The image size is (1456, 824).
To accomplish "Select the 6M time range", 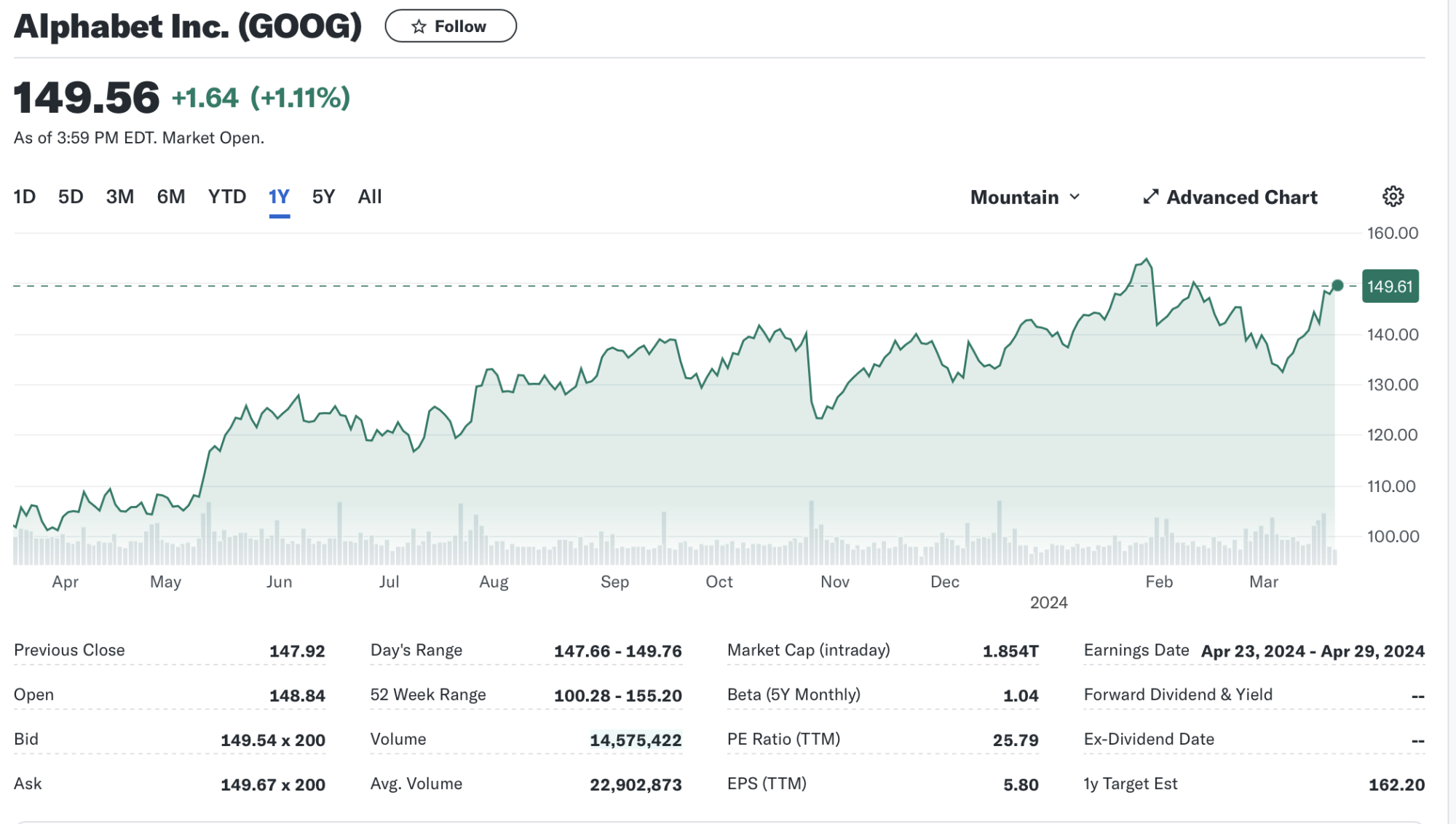I will [x=171, y=197].
